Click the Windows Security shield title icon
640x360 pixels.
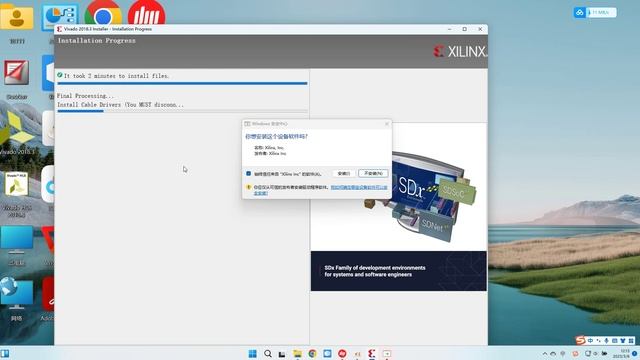coord(247,124)
